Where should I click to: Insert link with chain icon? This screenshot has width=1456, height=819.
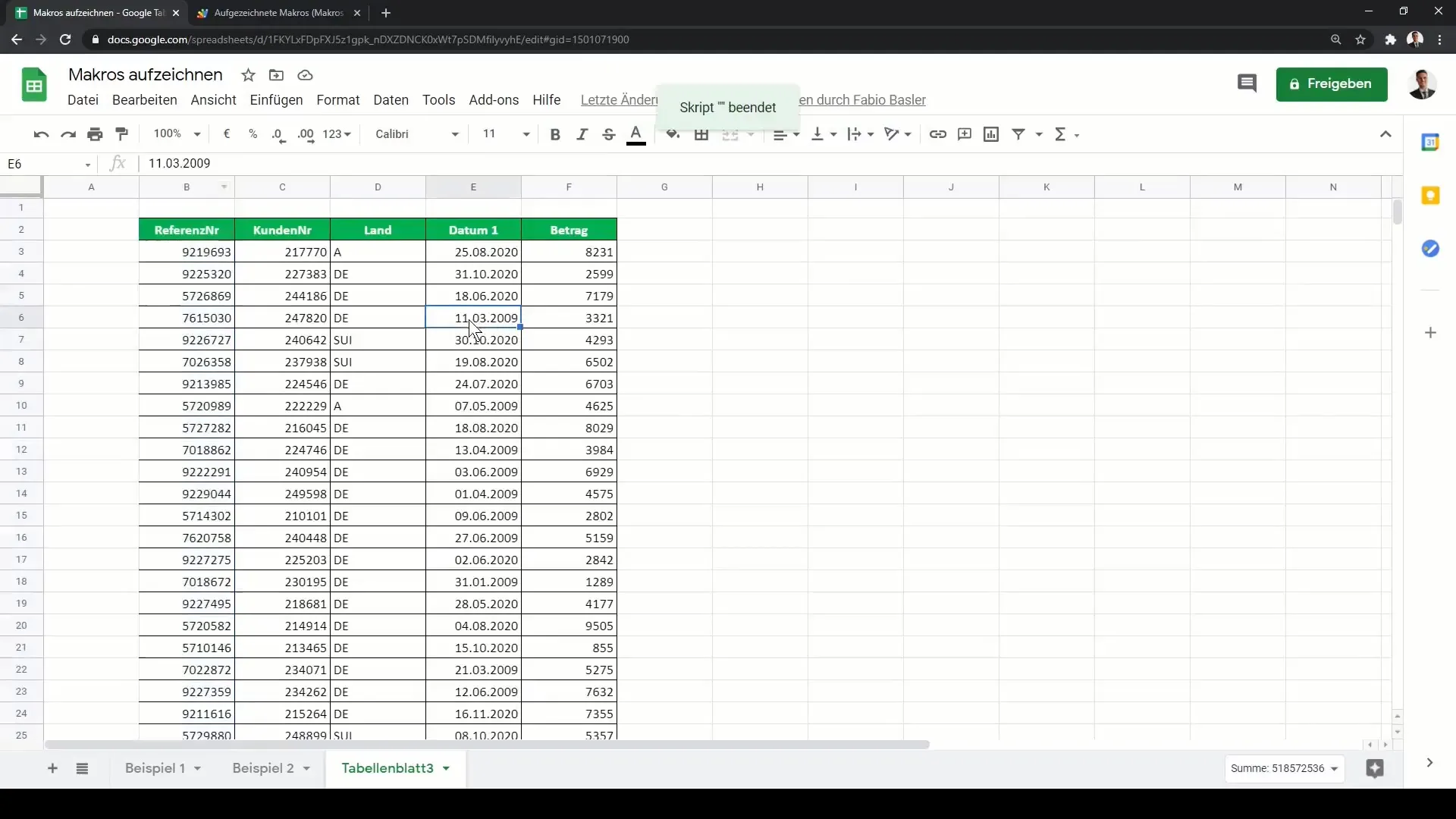point(938,134)
